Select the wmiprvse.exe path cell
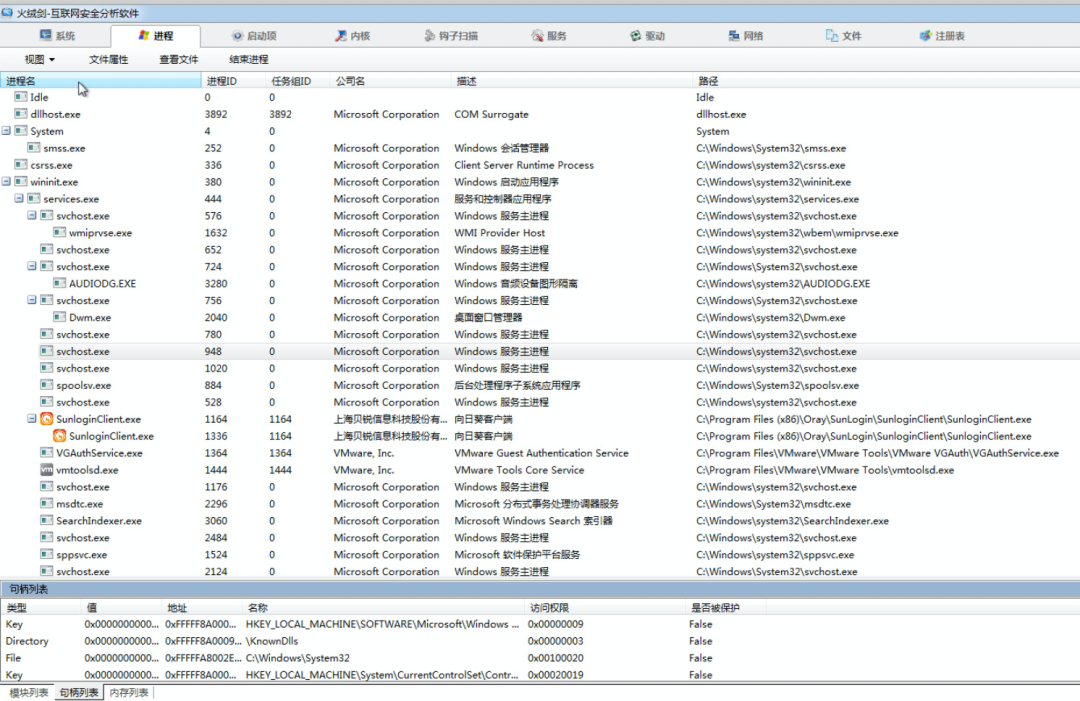Viewport: 1080px width, 701px height. click(x=797, y=233)
